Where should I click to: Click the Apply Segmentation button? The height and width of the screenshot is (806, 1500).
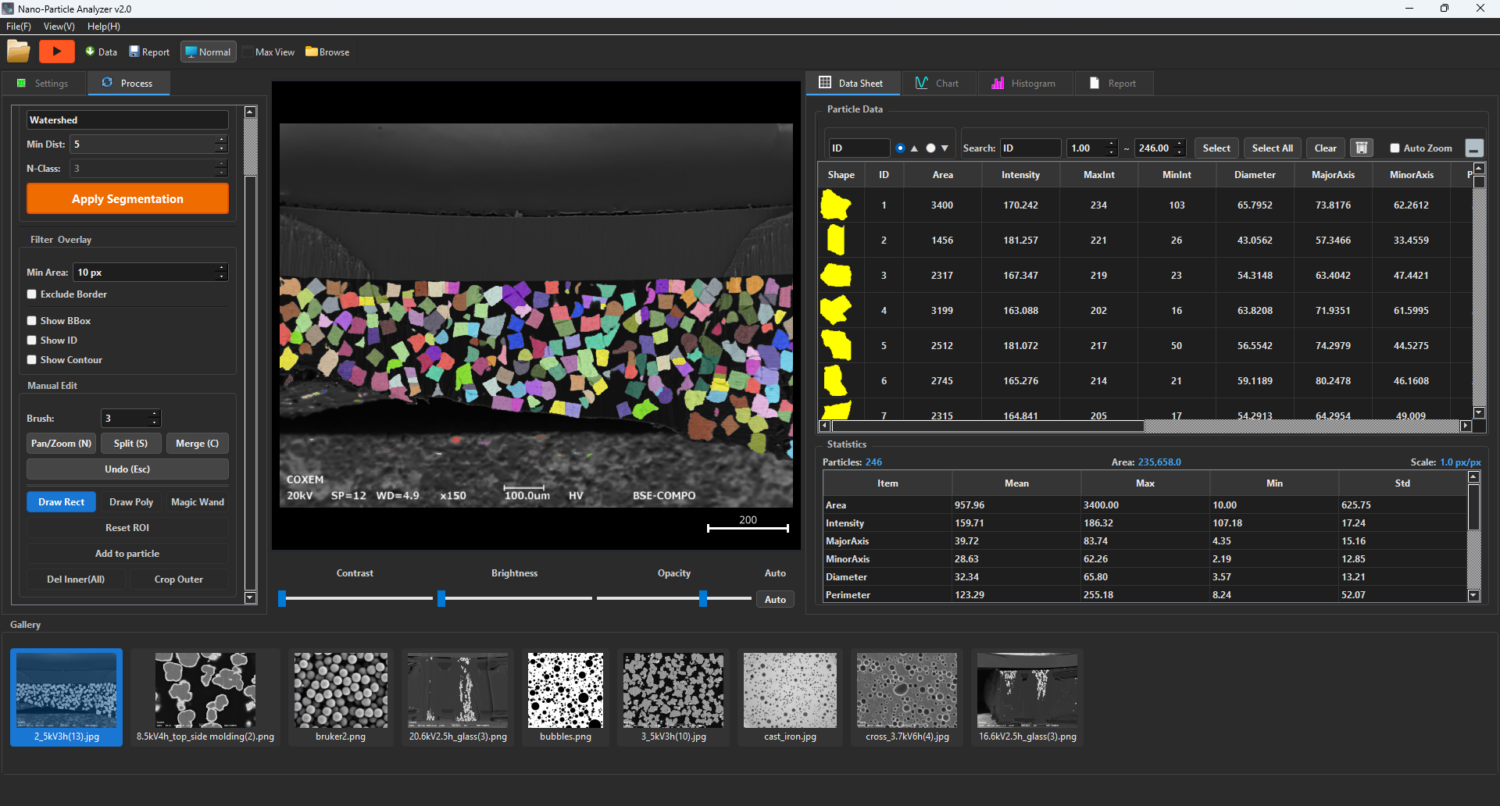(x=127, y=199)
